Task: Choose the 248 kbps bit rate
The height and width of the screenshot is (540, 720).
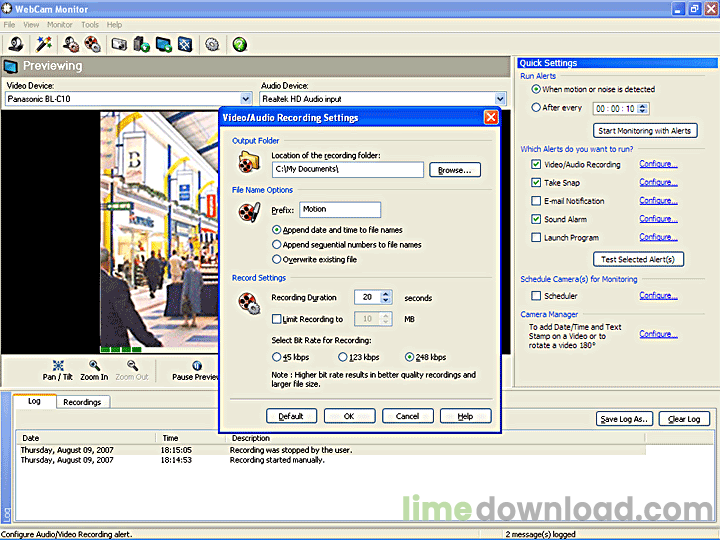Action: tap(409, 357)
